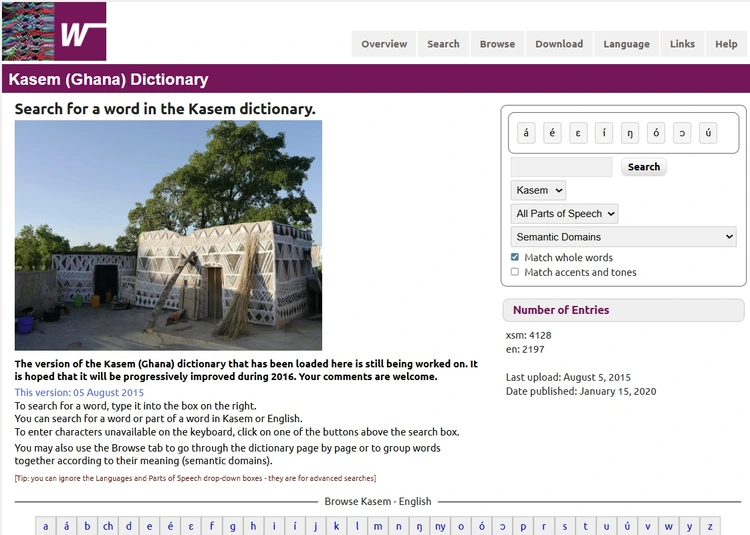750x535 pixels.
Task: Switch to the Browse tab
Action: [497, 44]
